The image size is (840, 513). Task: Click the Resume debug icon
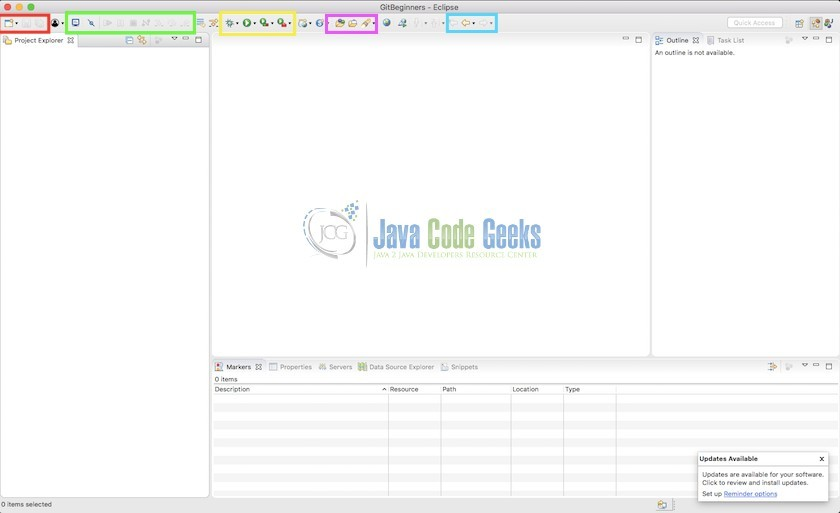(x=108, y=23)
